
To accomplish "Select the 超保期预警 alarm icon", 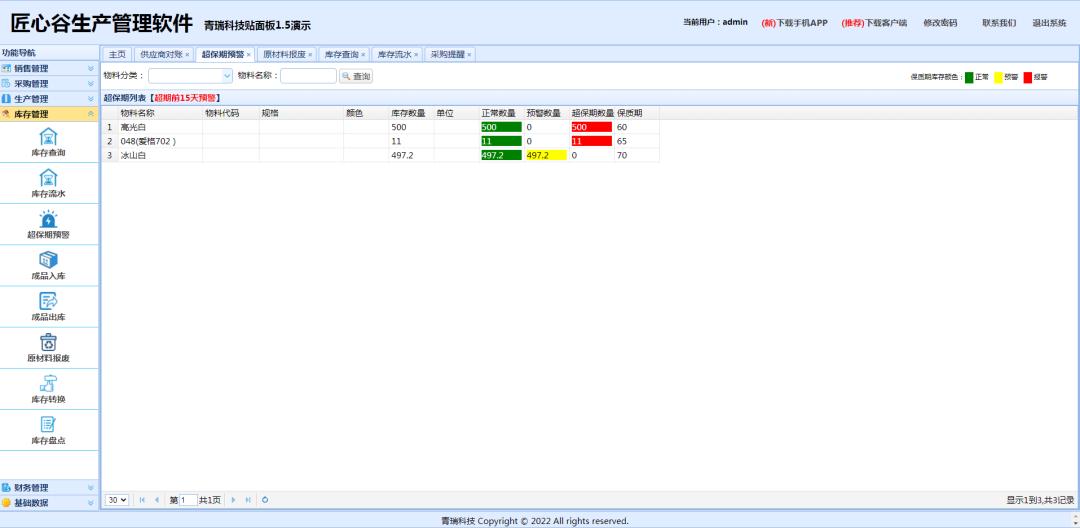I will (48, 219).
